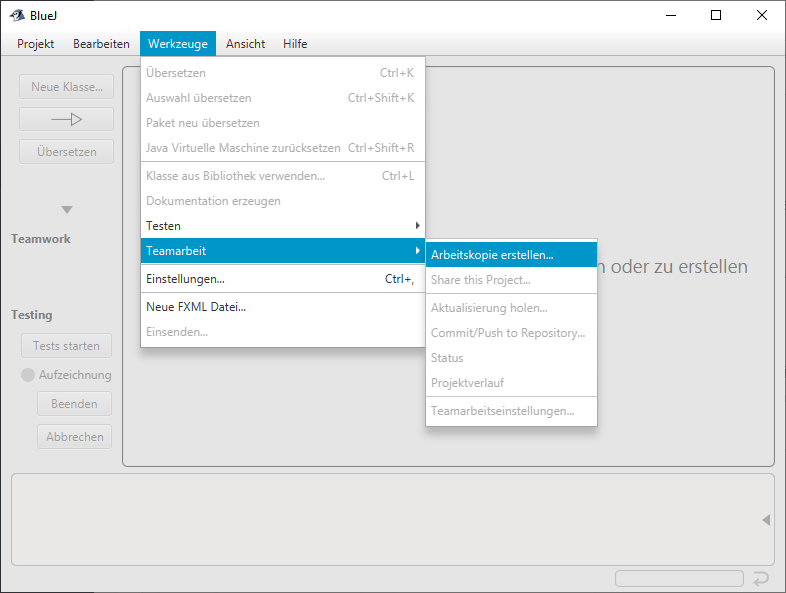Click the Einsenden menu entry
Viewport: 786px width, 593px height.
point(283,332)
